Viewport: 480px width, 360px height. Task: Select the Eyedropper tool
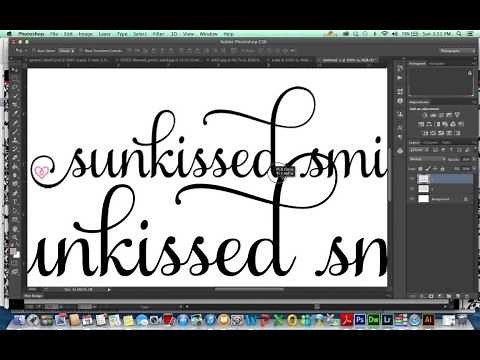coord(15,113)
